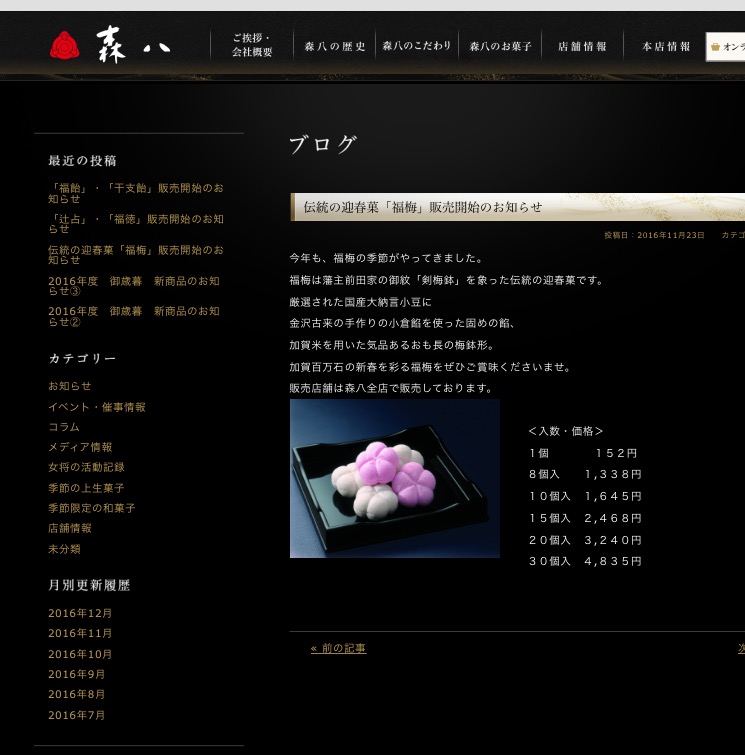Open recent post 「福飴」・「干支飴」販売開始
The width and height of the screenshot is (745, 755).
(136, 193)
